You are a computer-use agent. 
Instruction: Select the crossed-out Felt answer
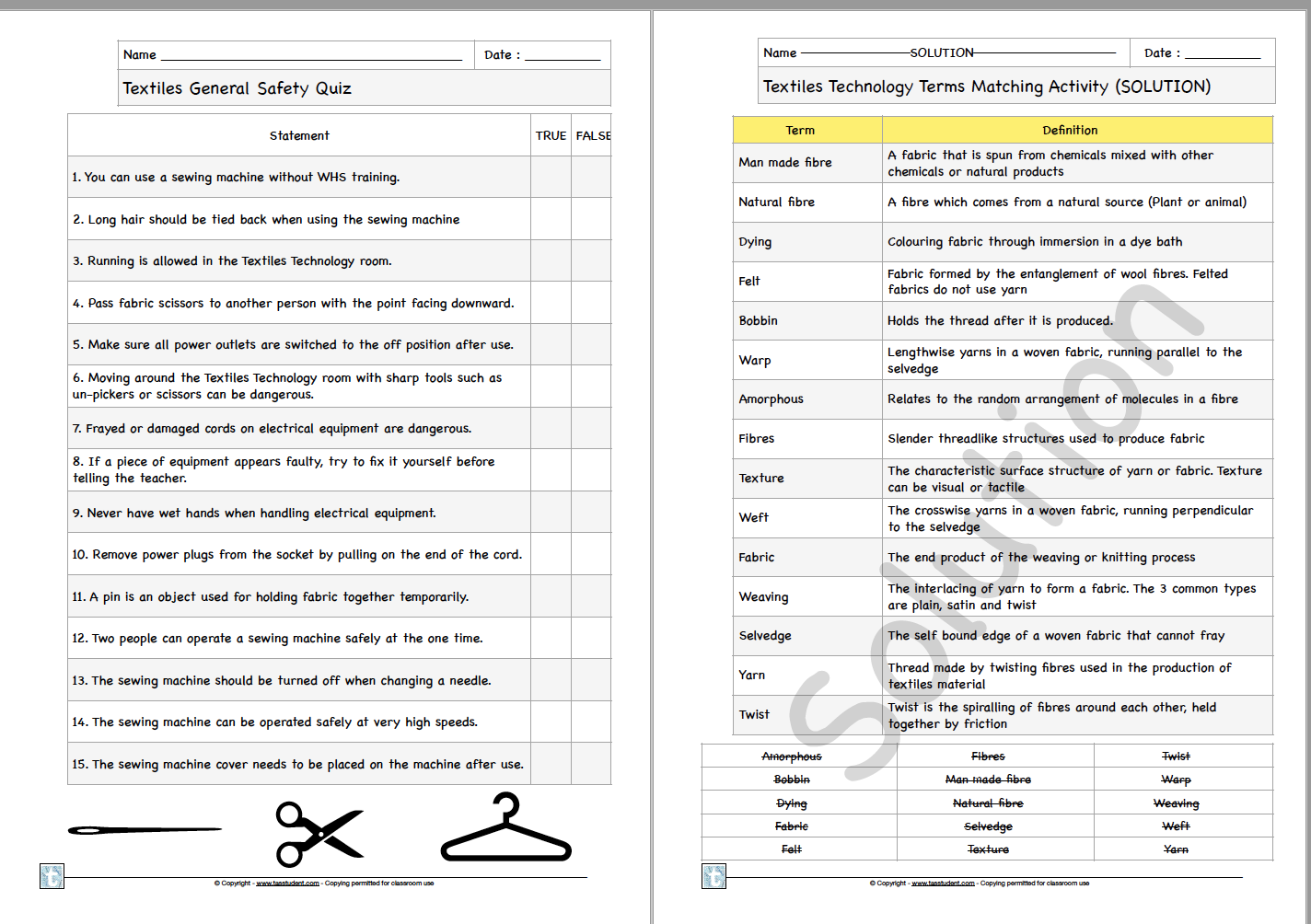(791, 849)
